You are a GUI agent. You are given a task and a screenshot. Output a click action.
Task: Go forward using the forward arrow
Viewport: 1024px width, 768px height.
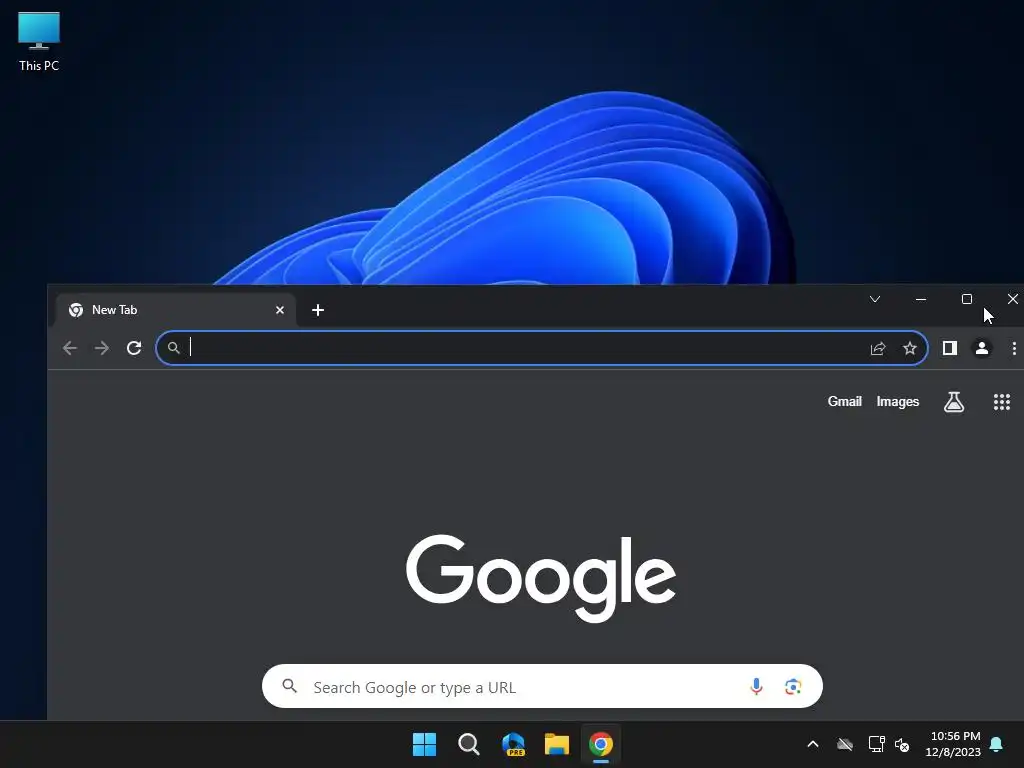click(102, 348)
